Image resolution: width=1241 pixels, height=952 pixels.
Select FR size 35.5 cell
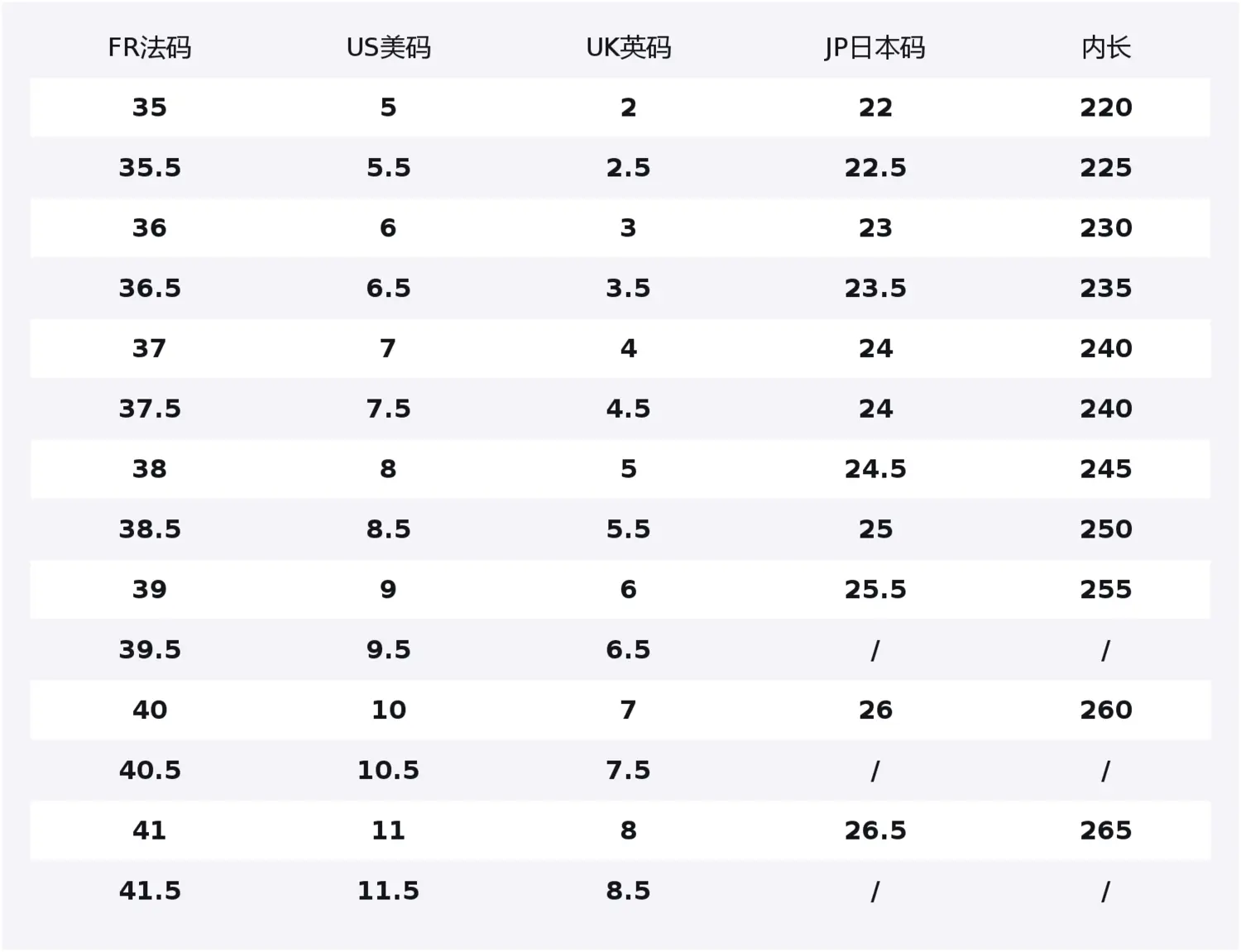click(x=150, y=168)
